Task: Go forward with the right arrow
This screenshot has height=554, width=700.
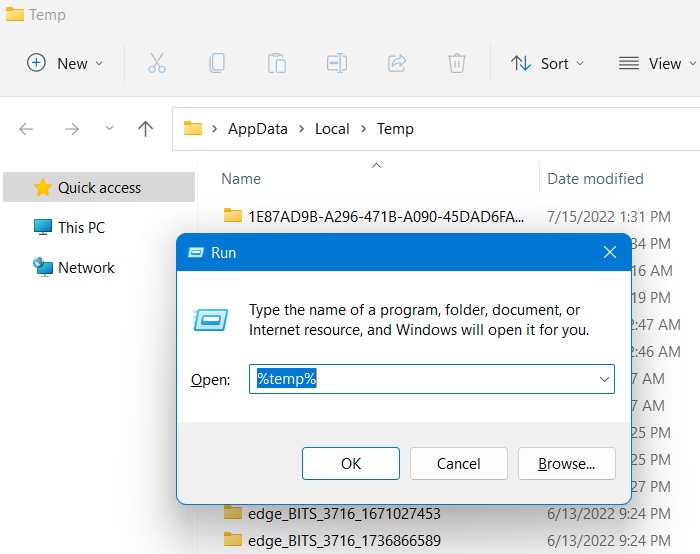Action: [71, 129]
